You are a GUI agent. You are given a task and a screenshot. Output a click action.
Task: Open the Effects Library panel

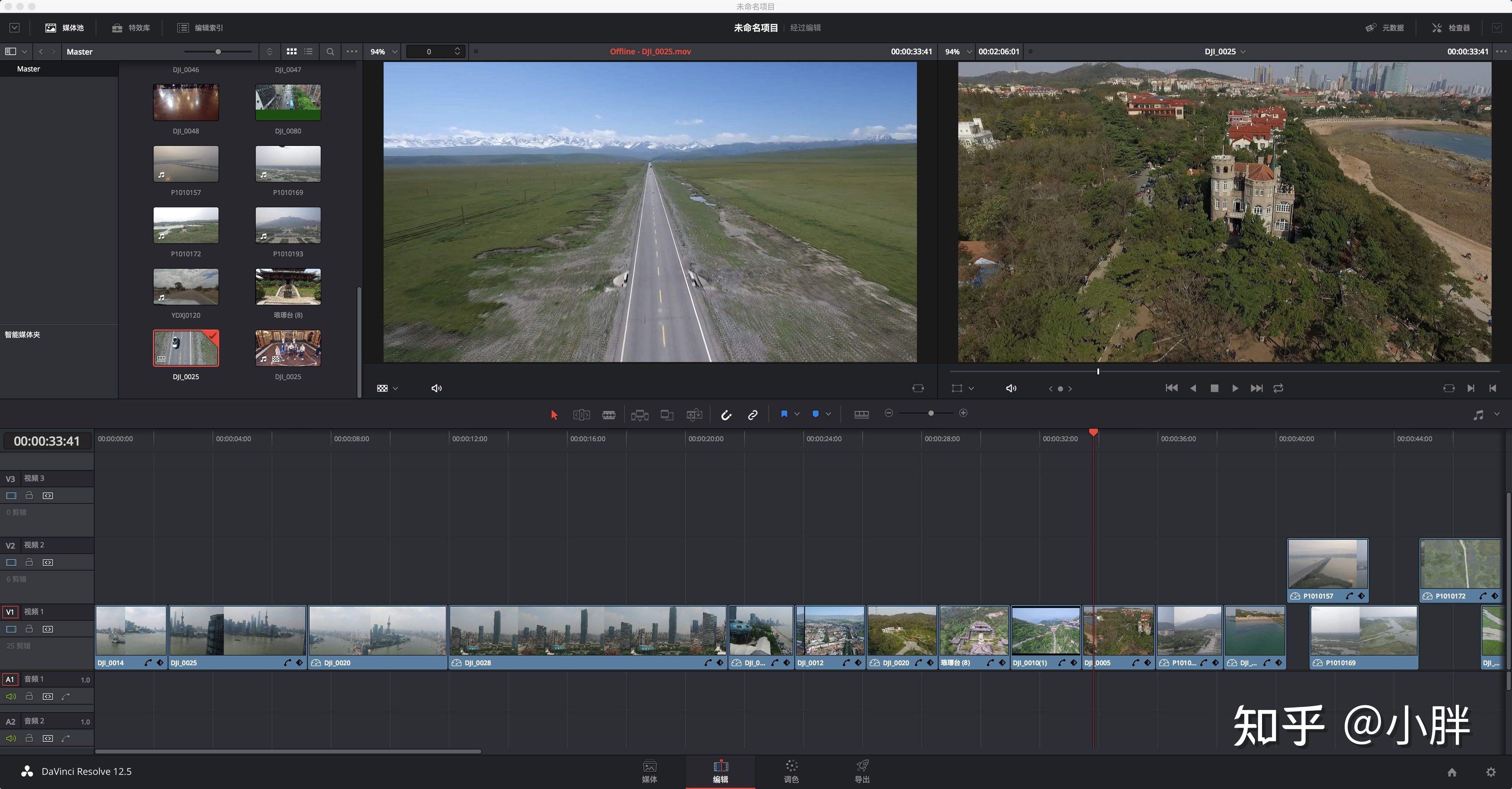coord(131,28)
